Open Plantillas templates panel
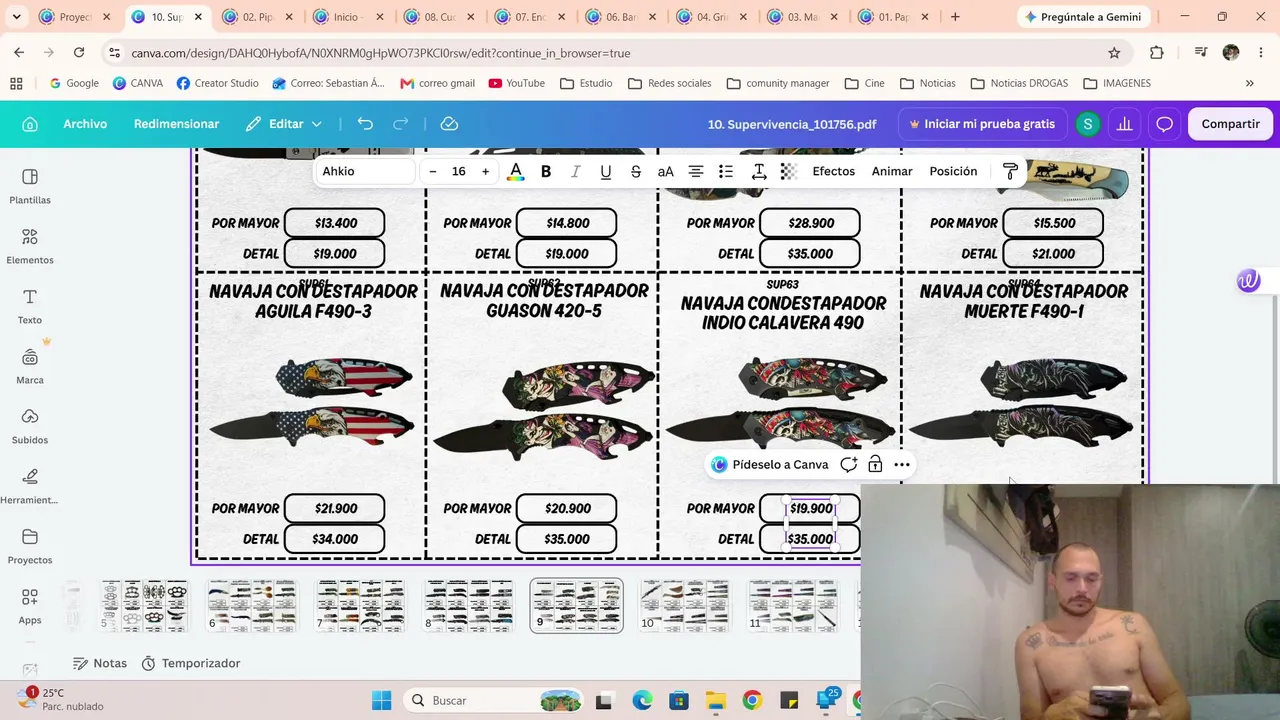Screen dimensions: 1280x720 tap(30, 186)
